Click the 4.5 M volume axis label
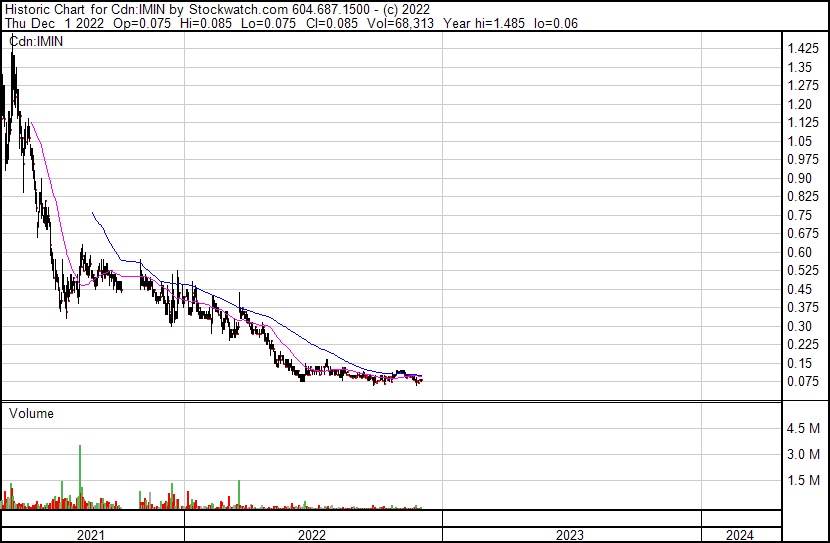Image resolution: width=830 pixels, height=543 pixels. 803,429
